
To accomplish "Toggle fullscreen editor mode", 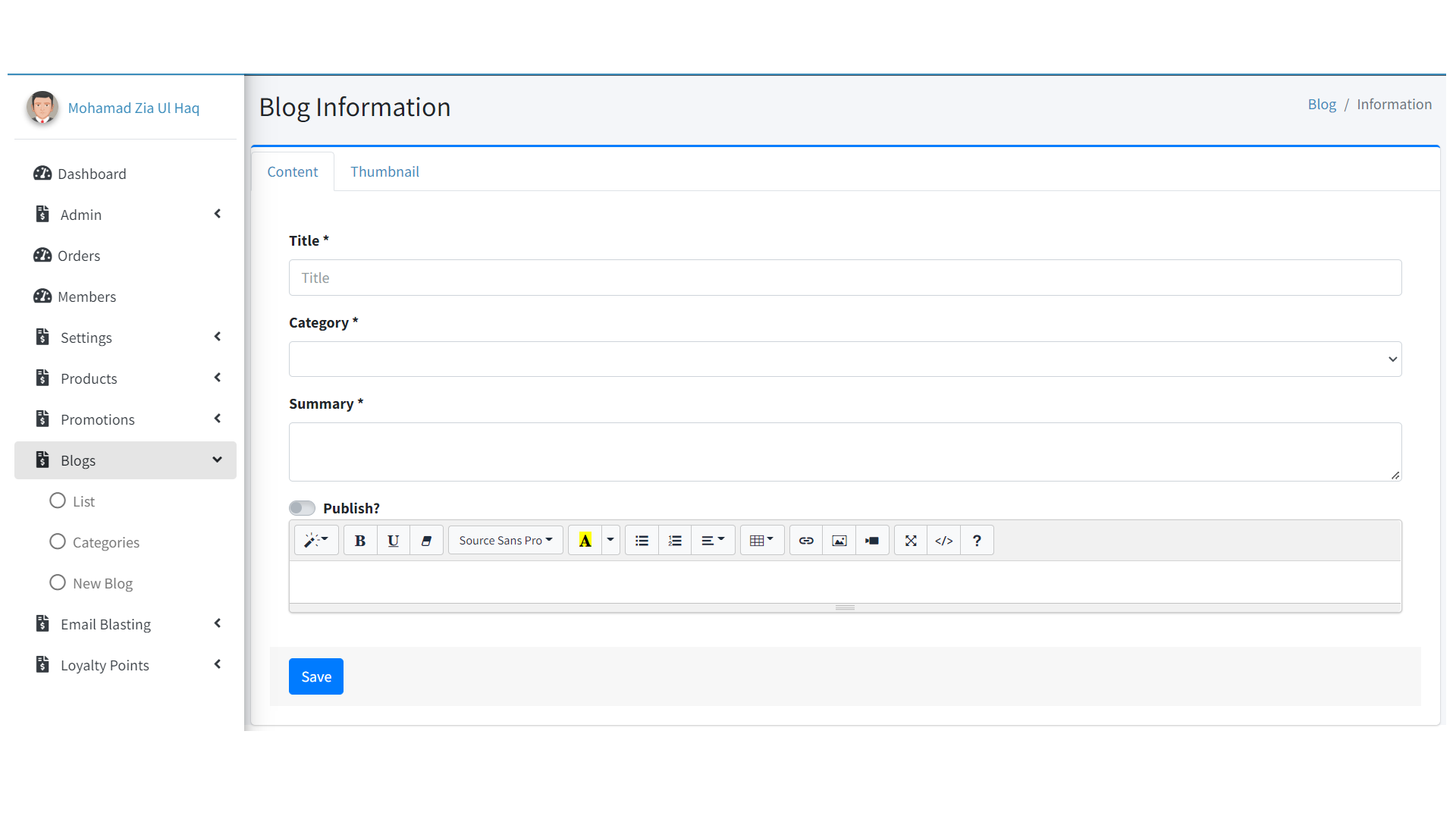I will pyautogui.click(x=911, y=541).
